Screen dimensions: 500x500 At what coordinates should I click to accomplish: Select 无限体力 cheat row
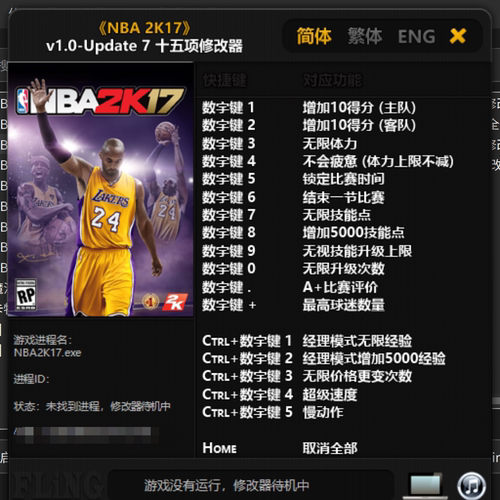(x=330, y=144)
